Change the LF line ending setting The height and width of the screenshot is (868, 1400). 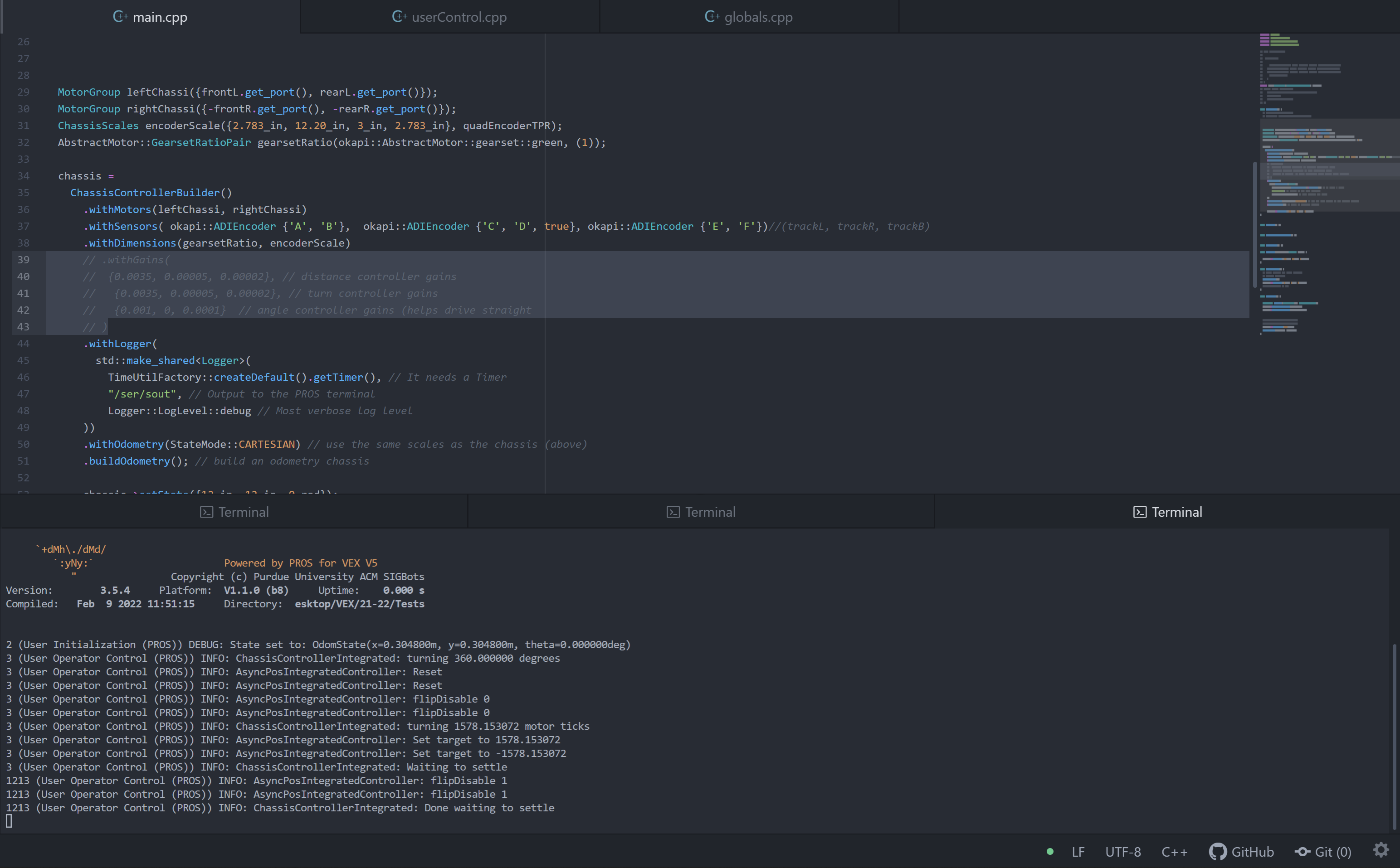1078,851
